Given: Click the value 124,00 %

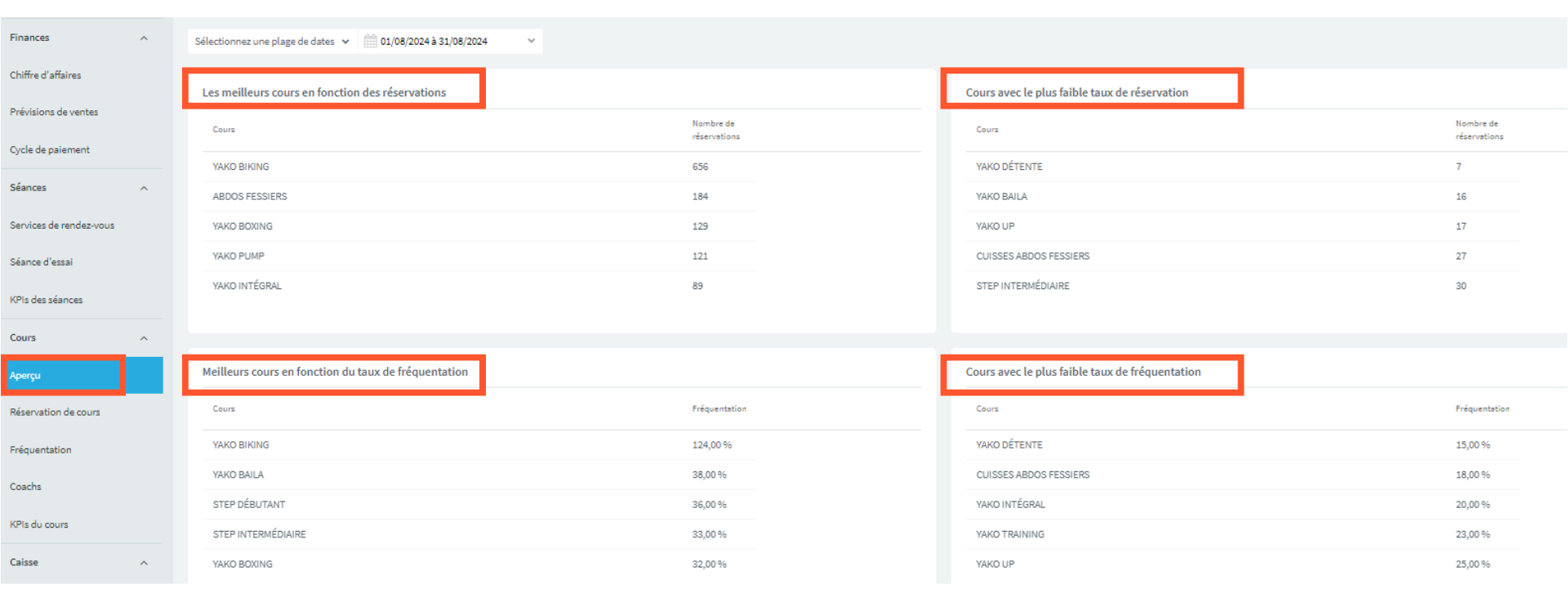Looking at the screenshot, I should tap(712, 445).
